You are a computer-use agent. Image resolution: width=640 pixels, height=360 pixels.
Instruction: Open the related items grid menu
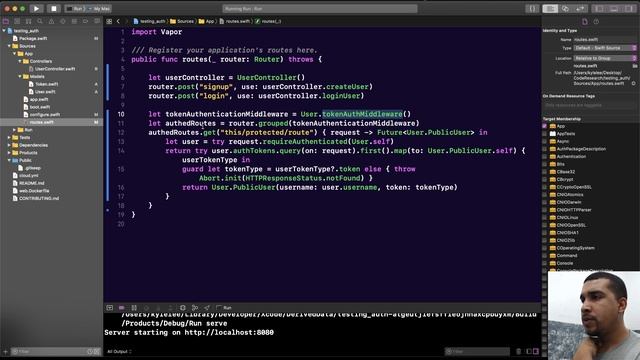tap(109, 21)
